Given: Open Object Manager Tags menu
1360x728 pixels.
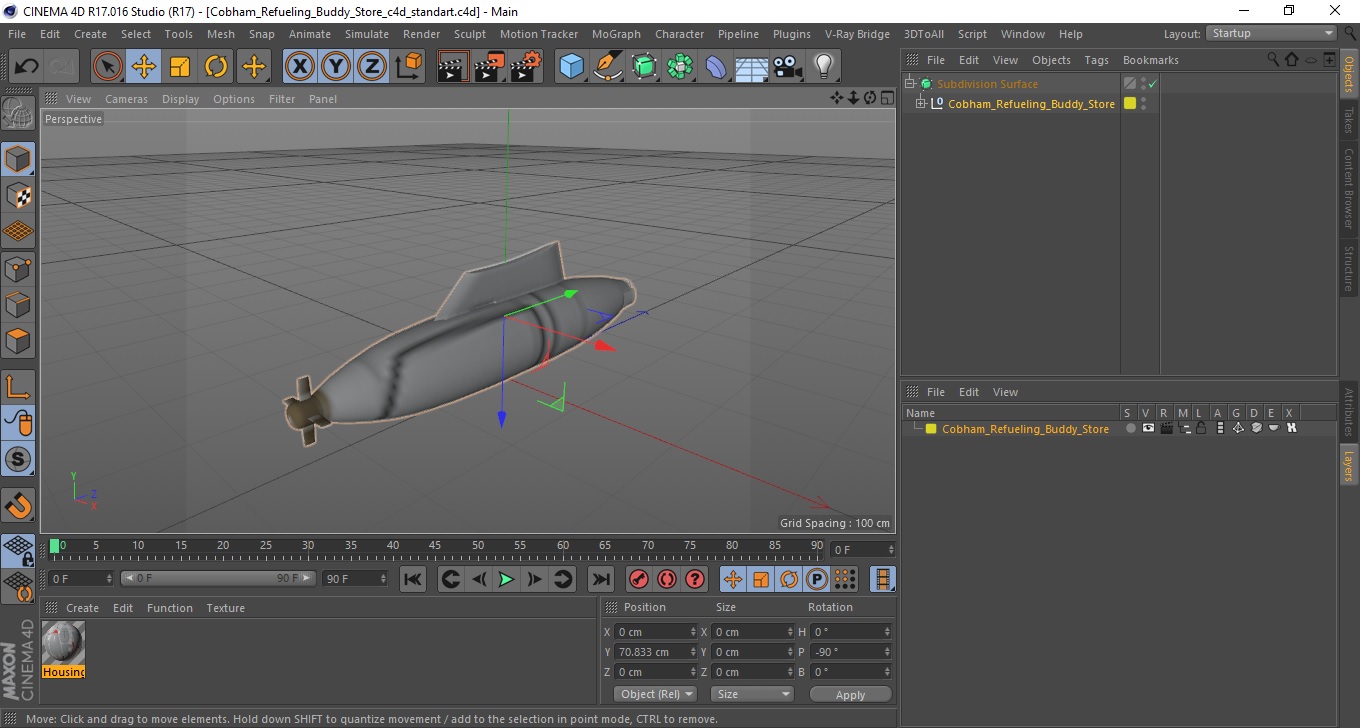Looking at the screenshot, I should click(x=1096, y=60).
